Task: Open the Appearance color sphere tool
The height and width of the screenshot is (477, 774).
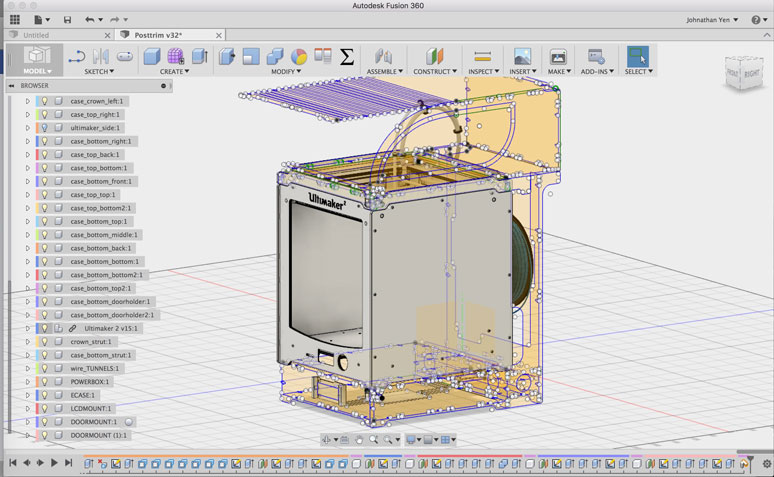Action: click(x=299, y=56)
